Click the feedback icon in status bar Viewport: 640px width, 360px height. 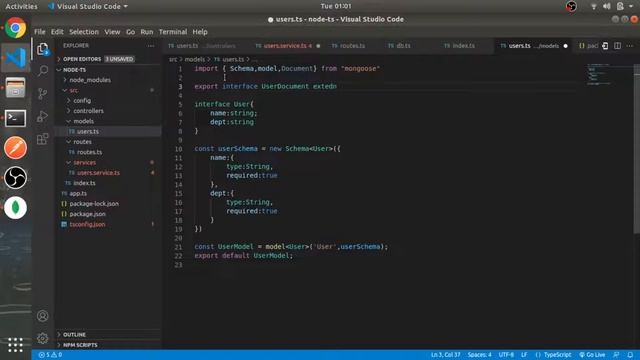point(616,355)
